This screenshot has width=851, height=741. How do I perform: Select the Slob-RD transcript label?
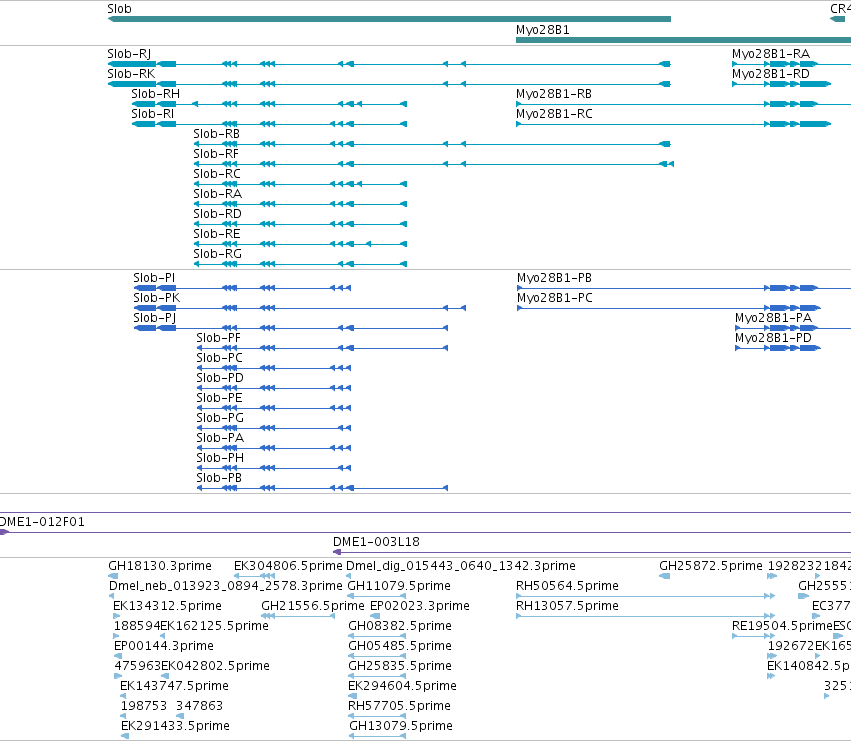(218, 214)
